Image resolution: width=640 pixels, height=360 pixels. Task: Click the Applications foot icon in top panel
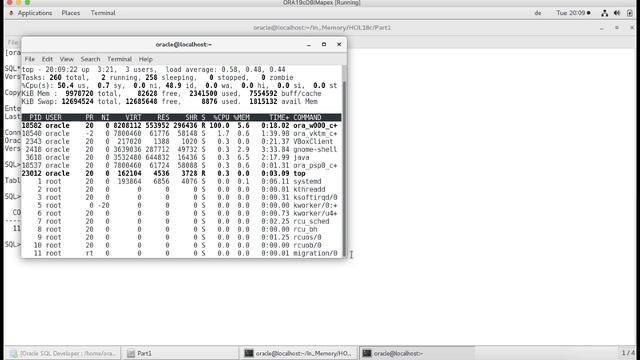pyautogui.click(x=11, y=13)
